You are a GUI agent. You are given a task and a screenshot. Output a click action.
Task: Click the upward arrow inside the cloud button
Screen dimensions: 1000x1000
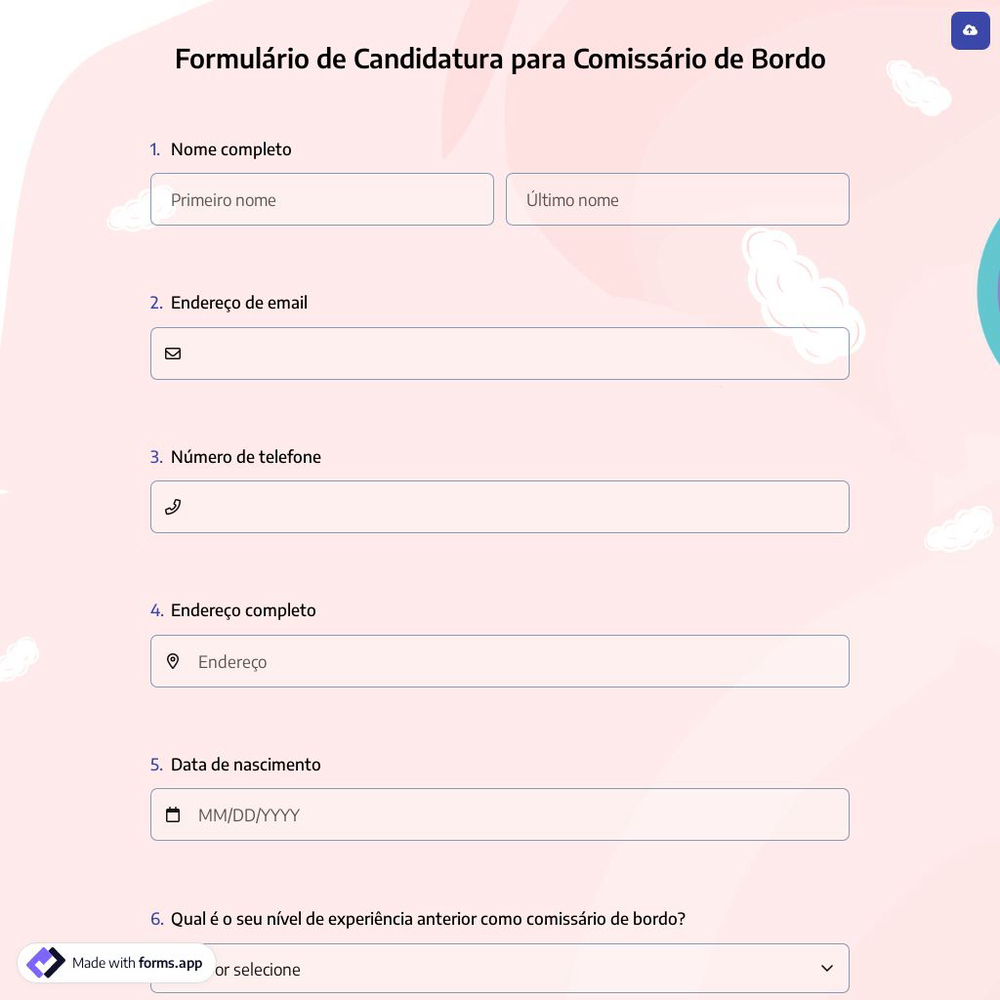pos(969,30)
